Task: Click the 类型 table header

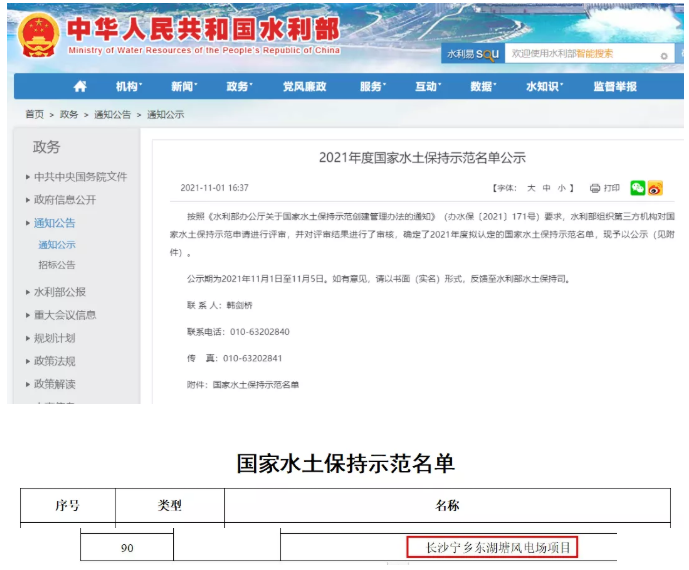Action: 170,505
